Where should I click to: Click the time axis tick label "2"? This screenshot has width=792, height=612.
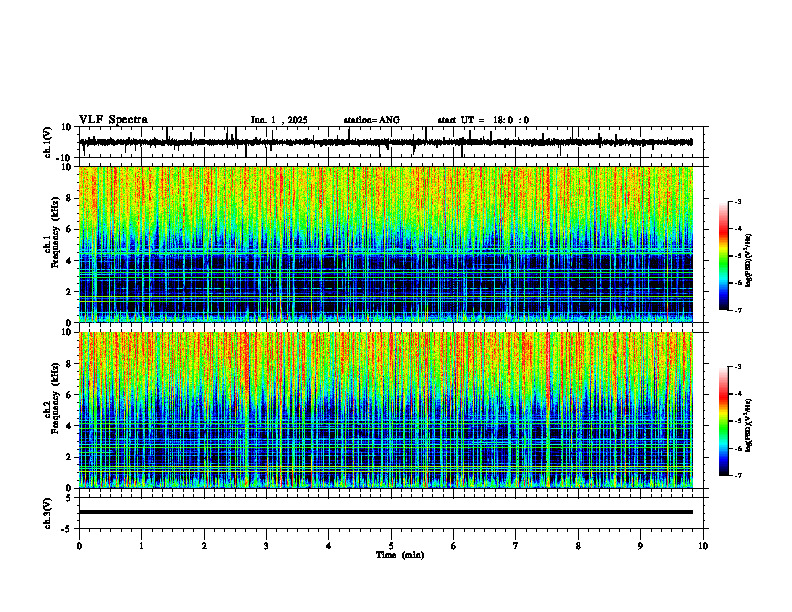pyautogui.click(x=204, y=546)
